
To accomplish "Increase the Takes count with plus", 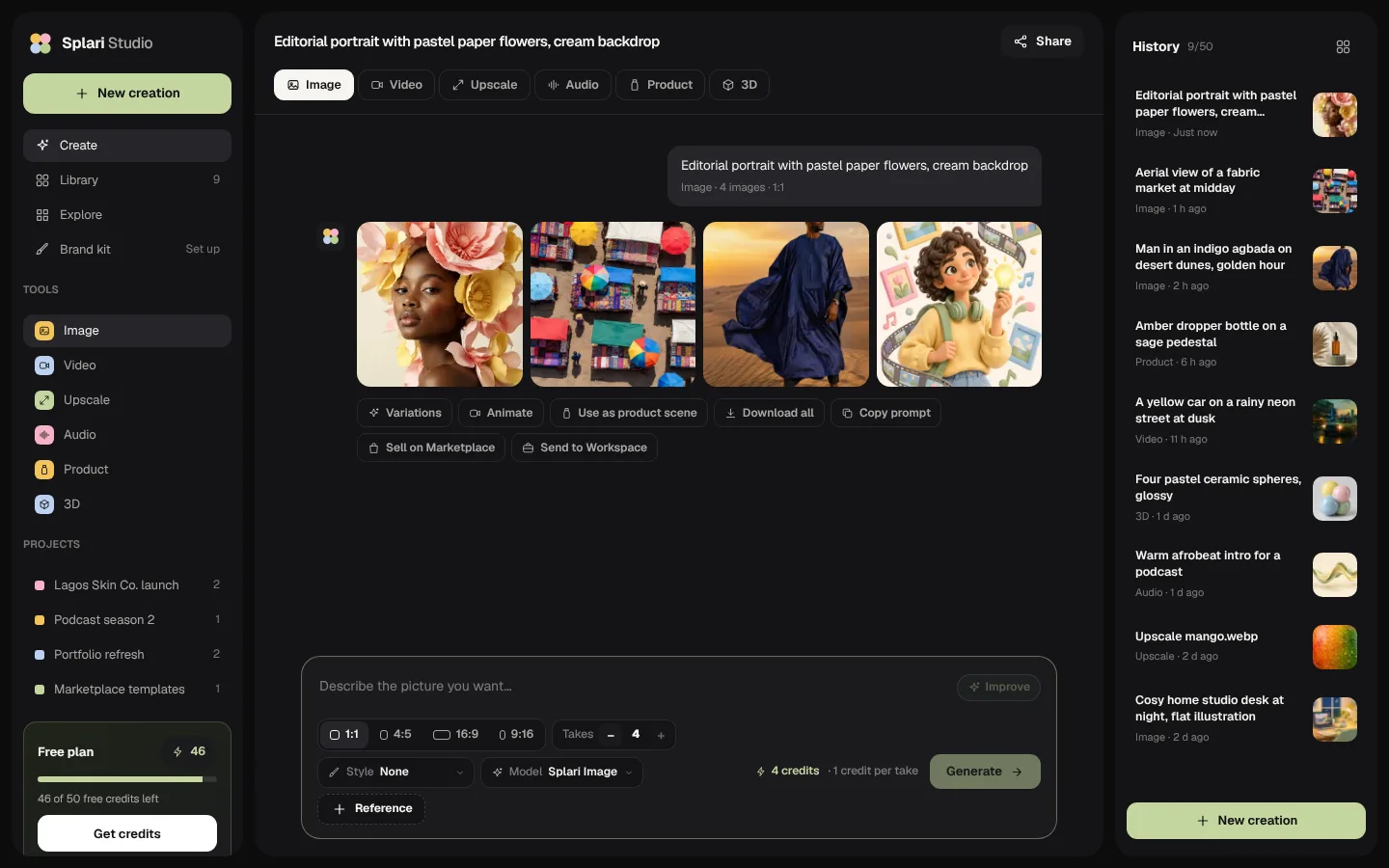I will pos(661,735).
